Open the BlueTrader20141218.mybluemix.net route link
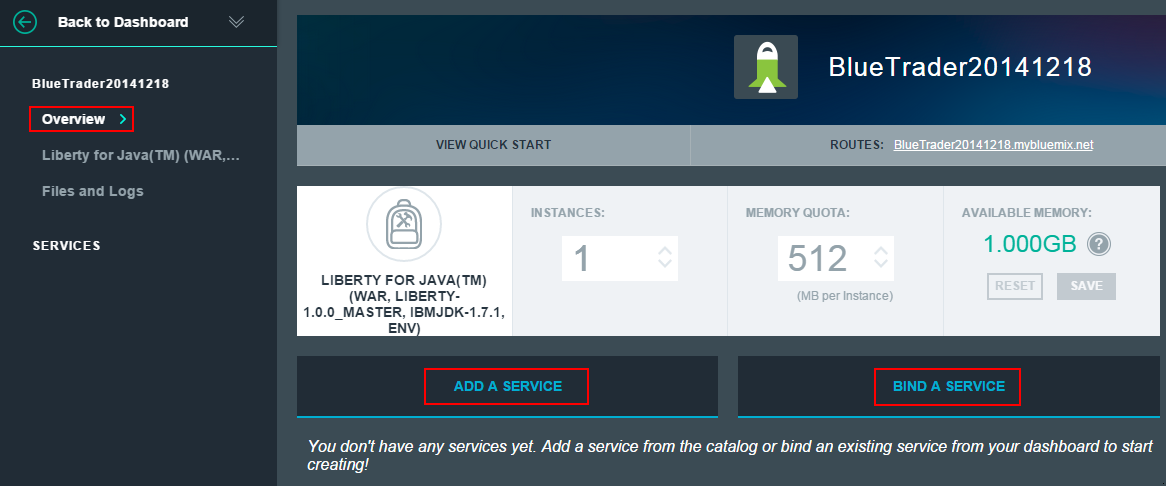This screenshot has width=1166, height=486. (993, 145)
